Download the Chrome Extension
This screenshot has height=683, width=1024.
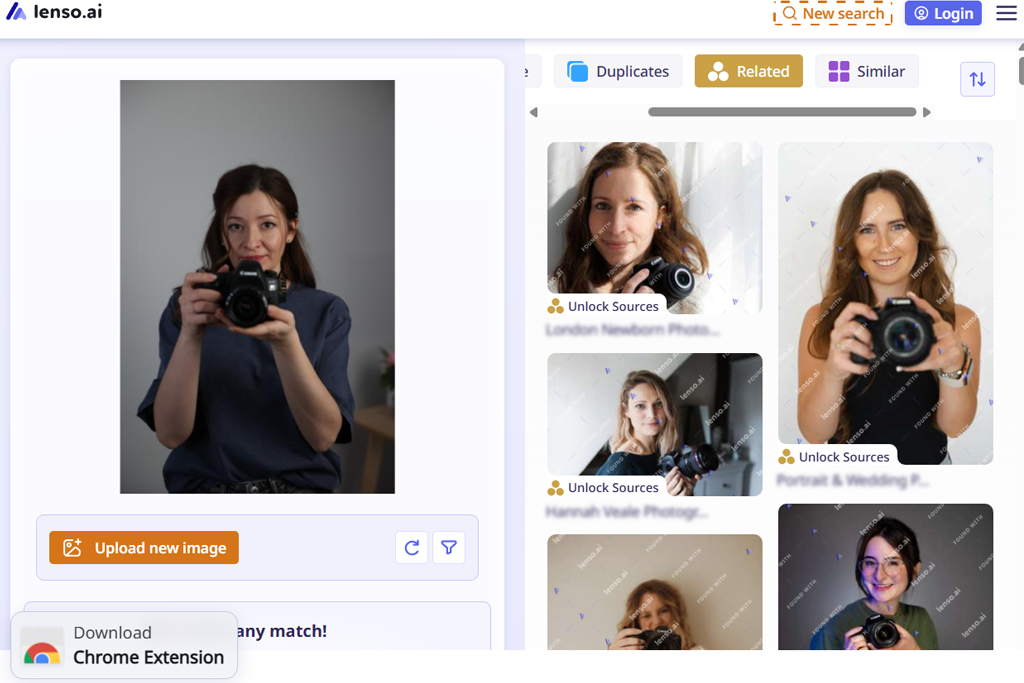[124, 645]
